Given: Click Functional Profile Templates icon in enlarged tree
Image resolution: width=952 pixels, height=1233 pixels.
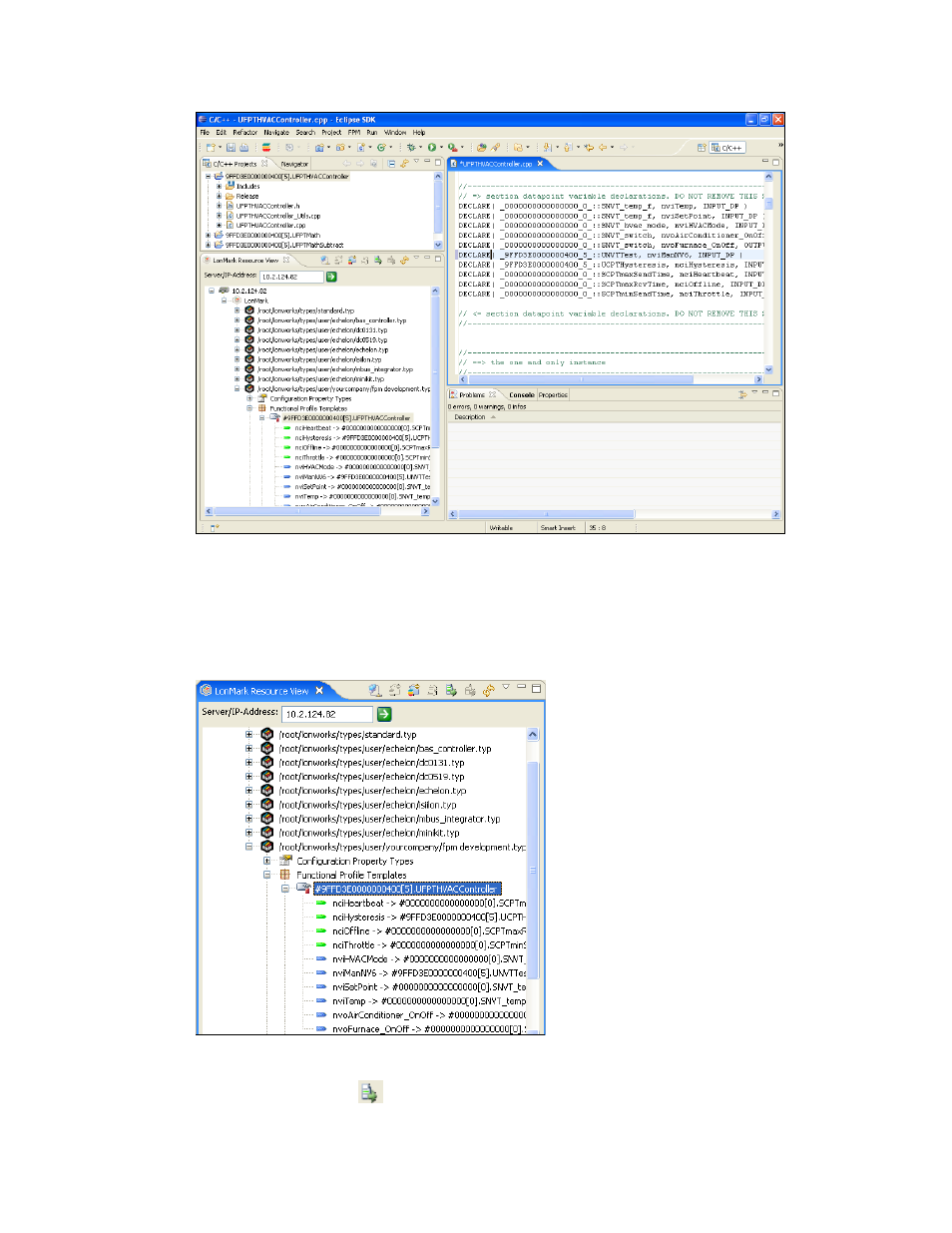Looking at the screenshot, I should pyautogui.click(x=284, y=875).
